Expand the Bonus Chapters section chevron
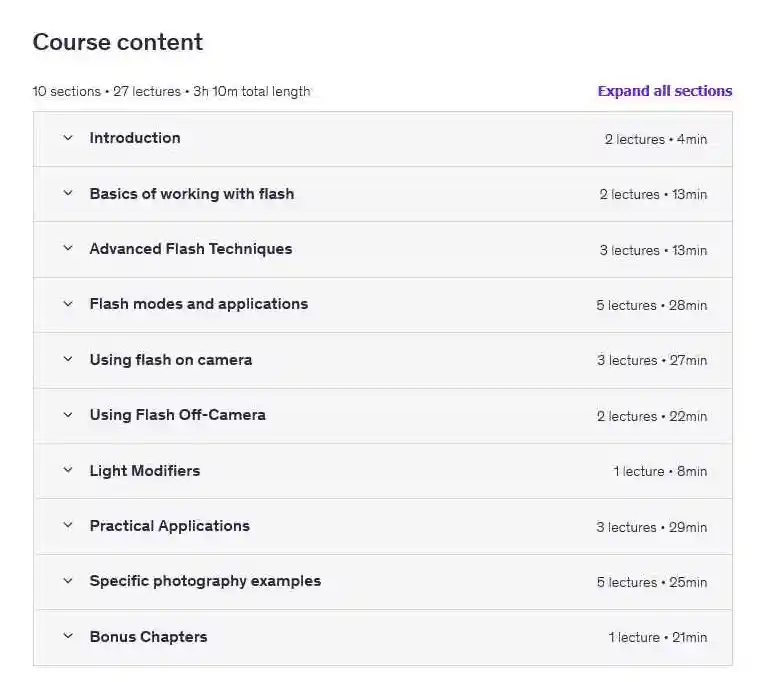Screen dimensions: 760x682 click(68, 636)
